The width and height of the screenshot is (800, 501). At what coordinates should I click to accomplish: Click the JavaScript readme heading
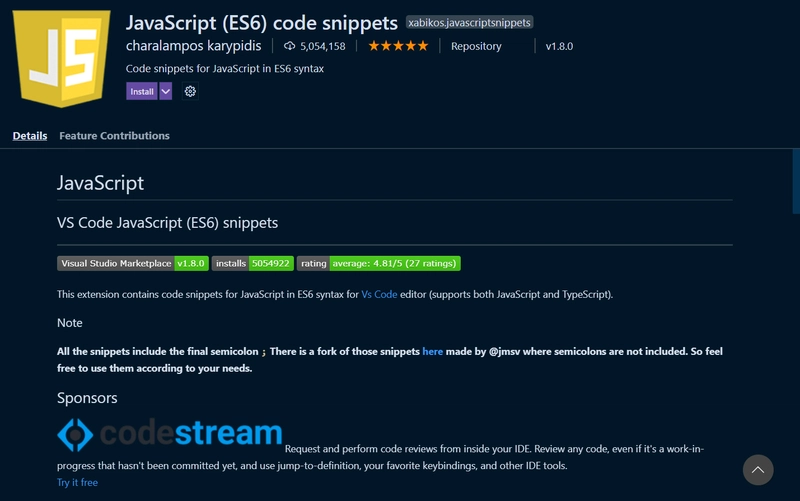click(x=101, y=183)
